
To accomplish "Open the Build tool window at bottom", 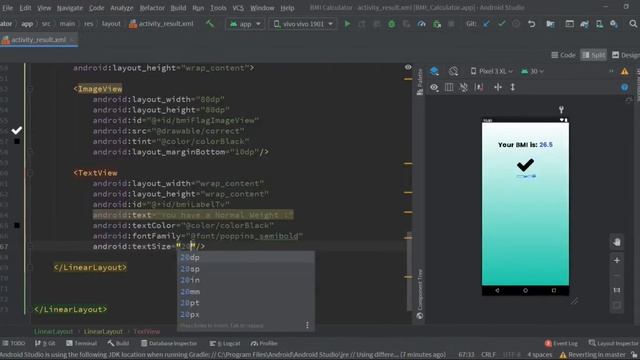I will pos(118,343).
